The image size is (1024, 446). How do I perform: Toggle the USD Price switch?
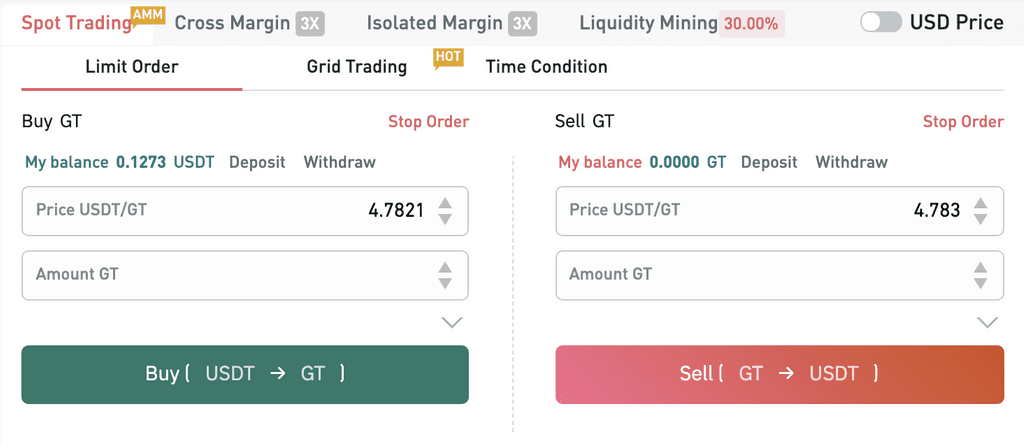click(881, 22)
